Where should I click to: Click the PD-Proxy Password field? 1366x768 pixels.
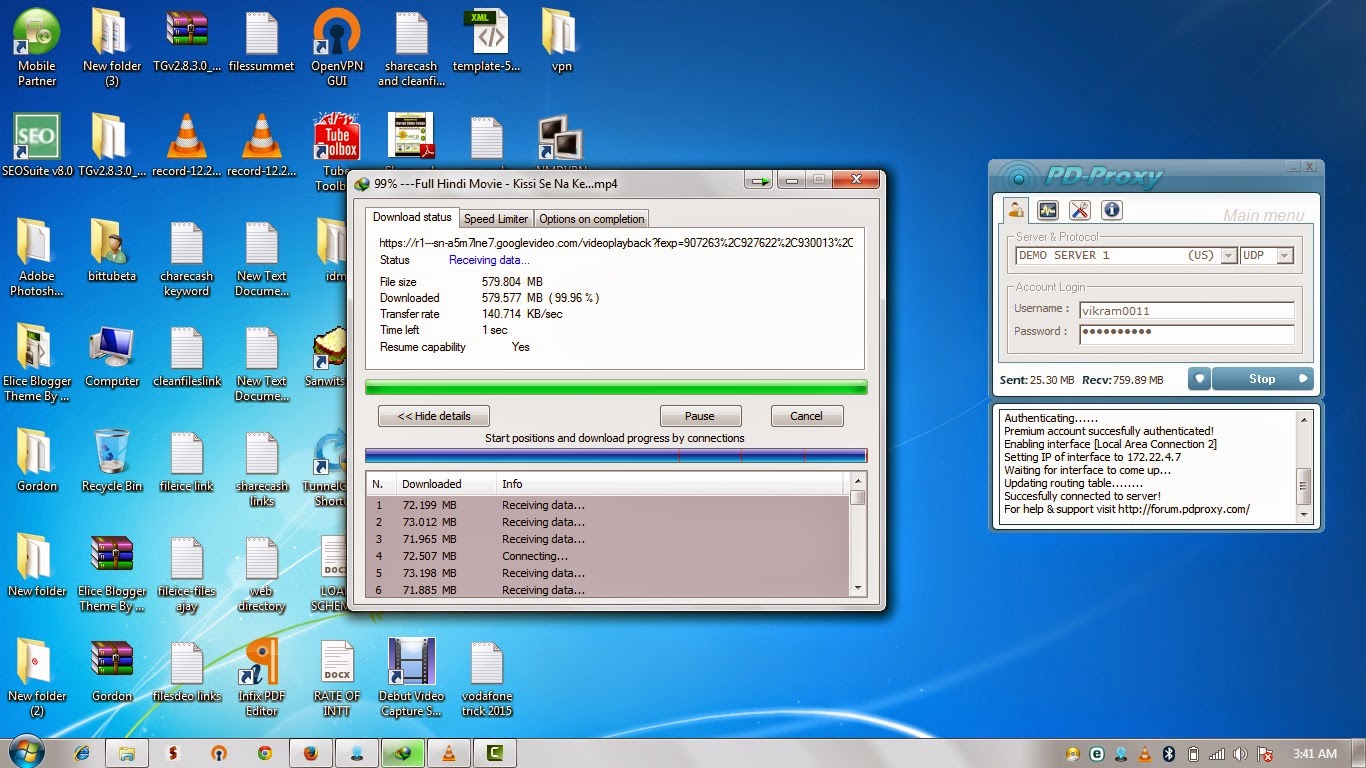[1186, 333]
